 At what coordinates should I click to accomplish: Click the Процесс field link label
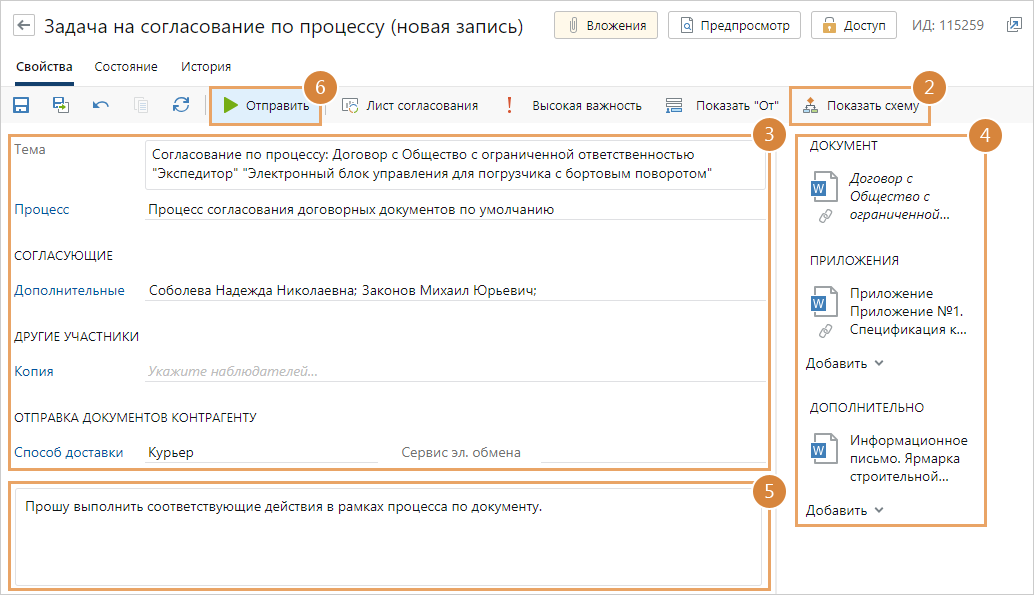point(42,210)
